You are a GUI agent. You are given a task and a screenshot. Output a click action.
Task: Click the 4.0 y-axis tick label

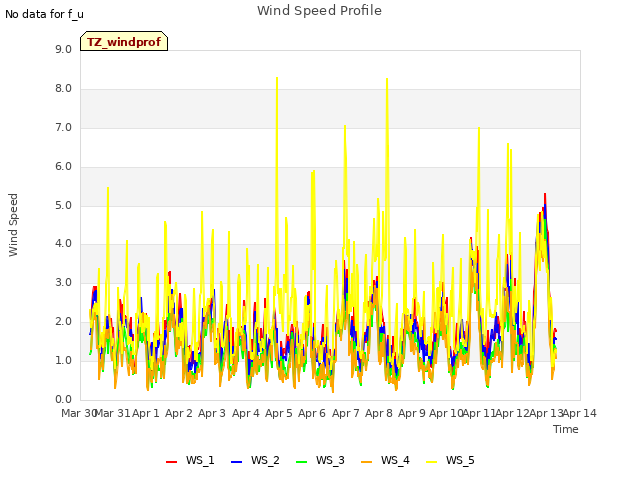pyautogui.click(x=63, y=244)
